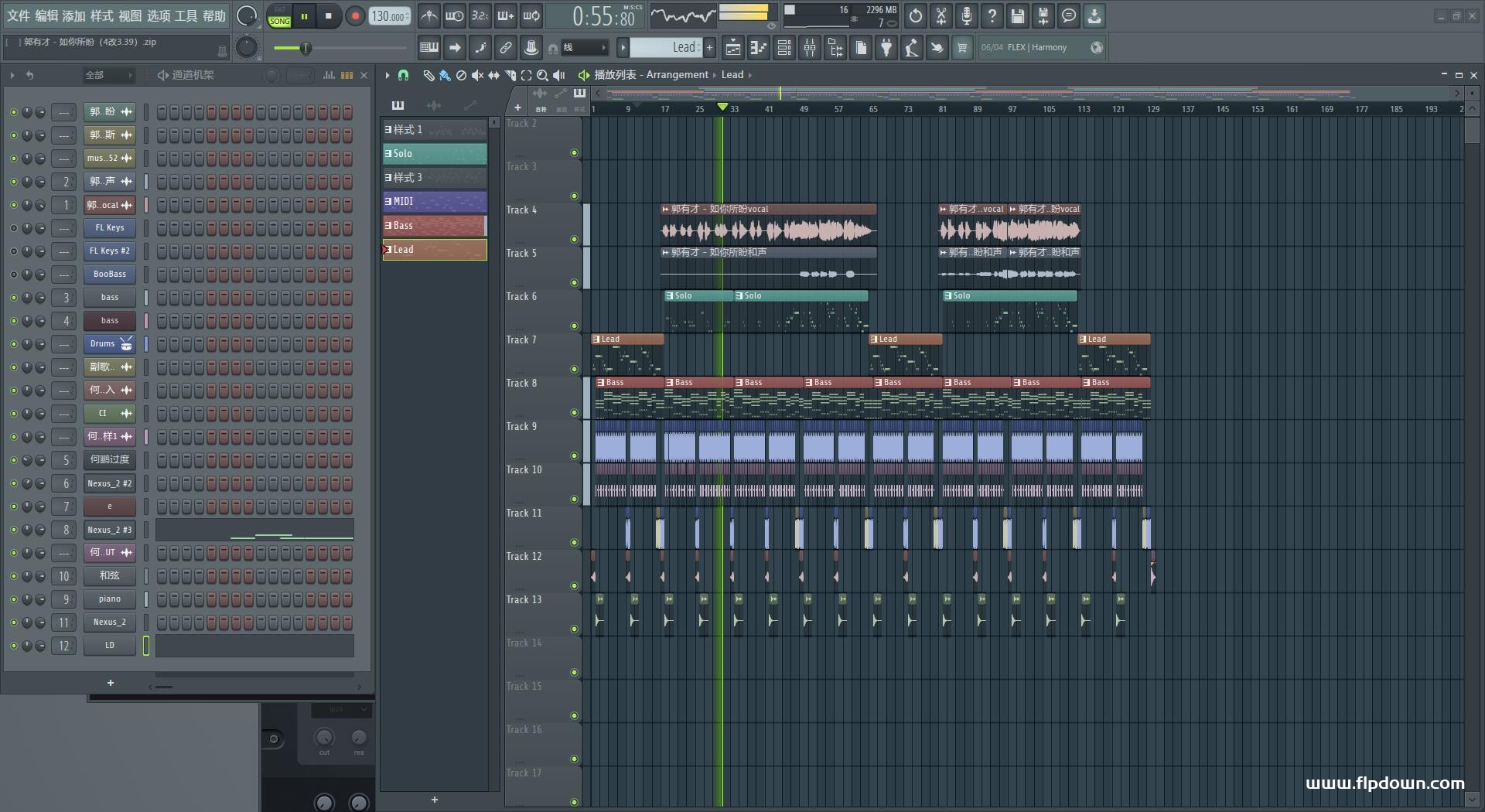
Task: Open the 全部 channel filter dropdown
Action: coord(108,75)
